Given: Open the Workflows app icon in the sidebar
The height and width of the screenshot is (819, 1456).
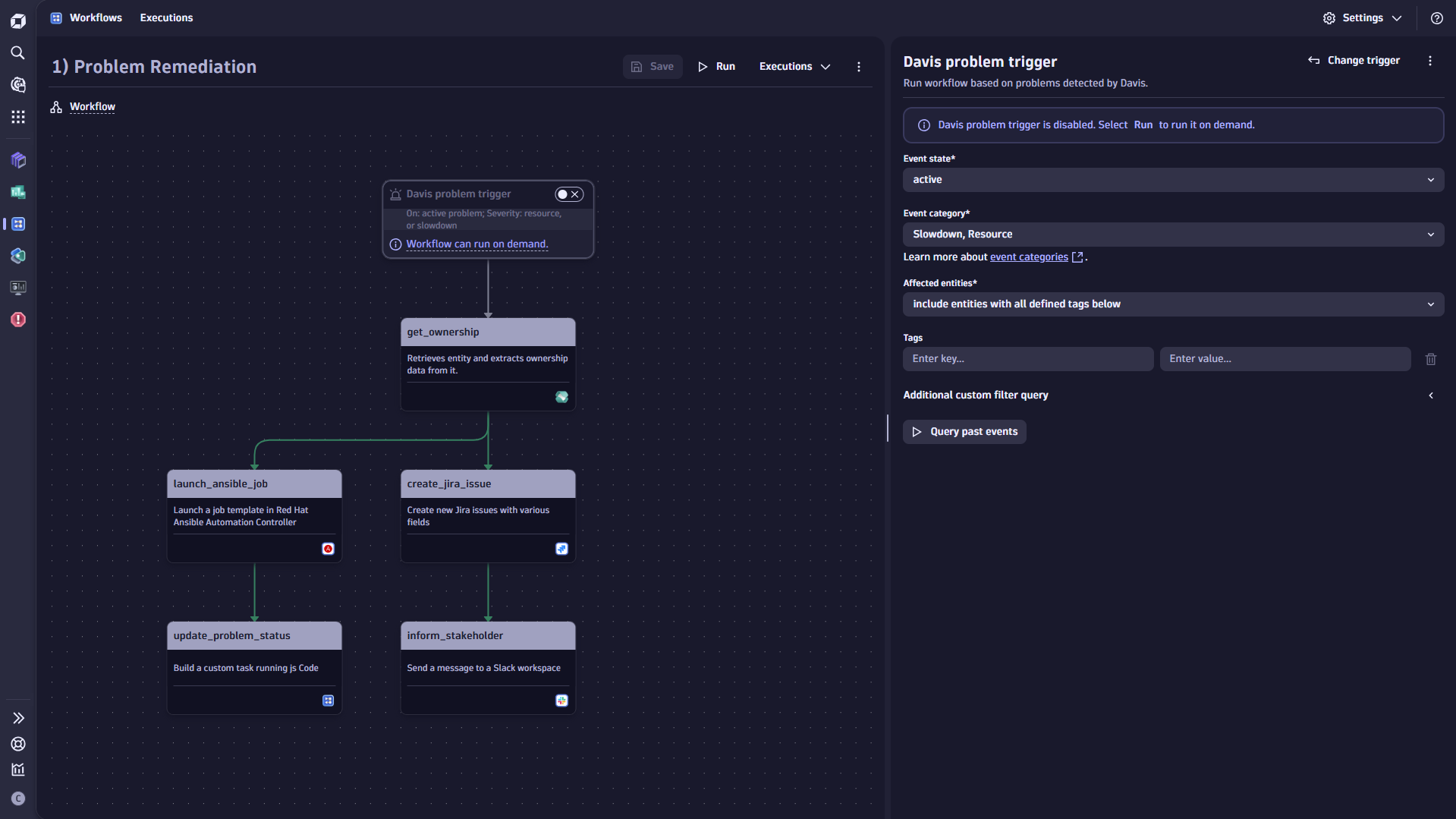Looking at the screenshot, I should tap(18, 224).
